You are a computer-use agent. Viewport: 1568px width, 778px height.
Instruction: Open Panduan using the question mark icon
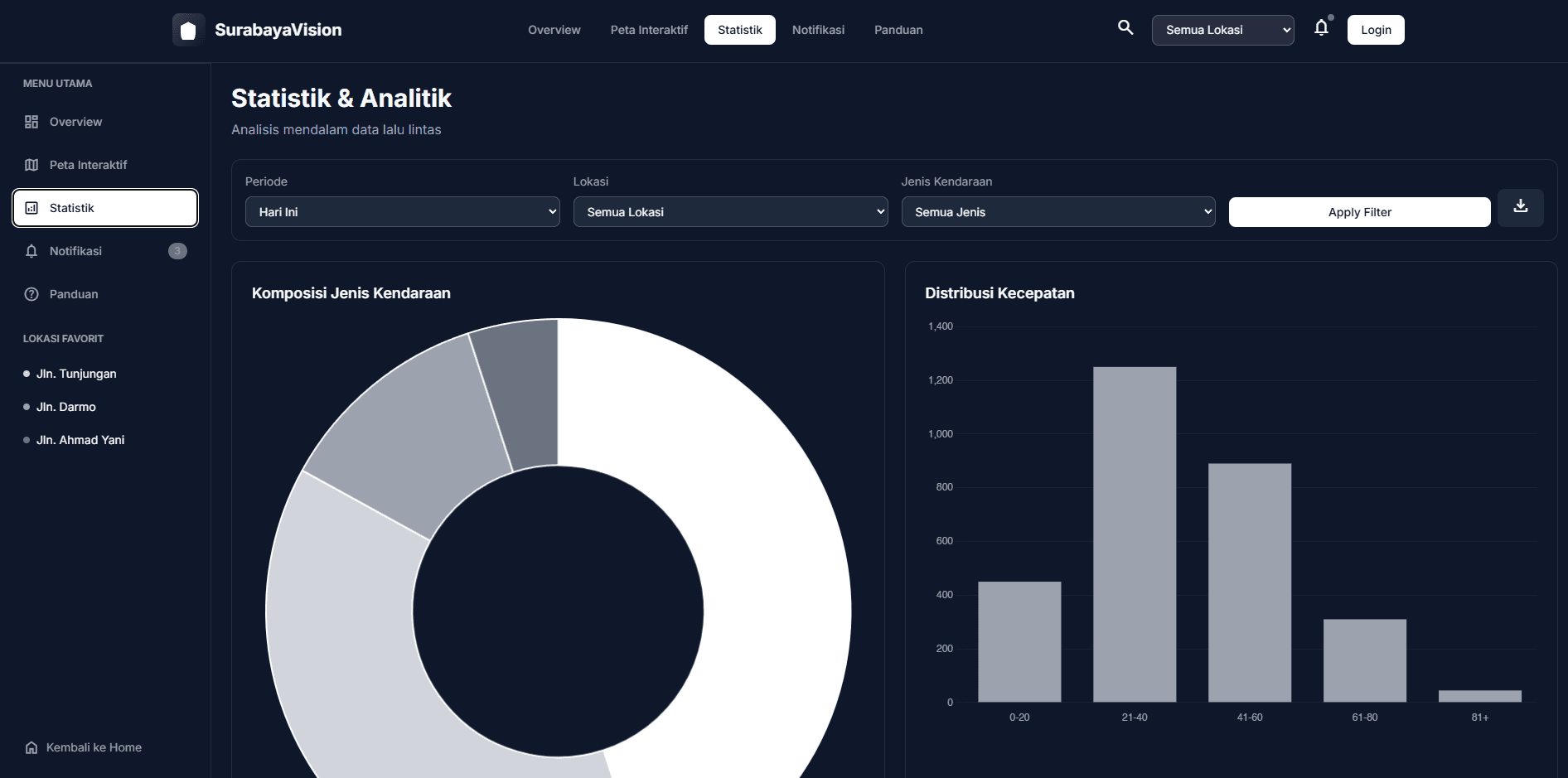click(31, 294)
